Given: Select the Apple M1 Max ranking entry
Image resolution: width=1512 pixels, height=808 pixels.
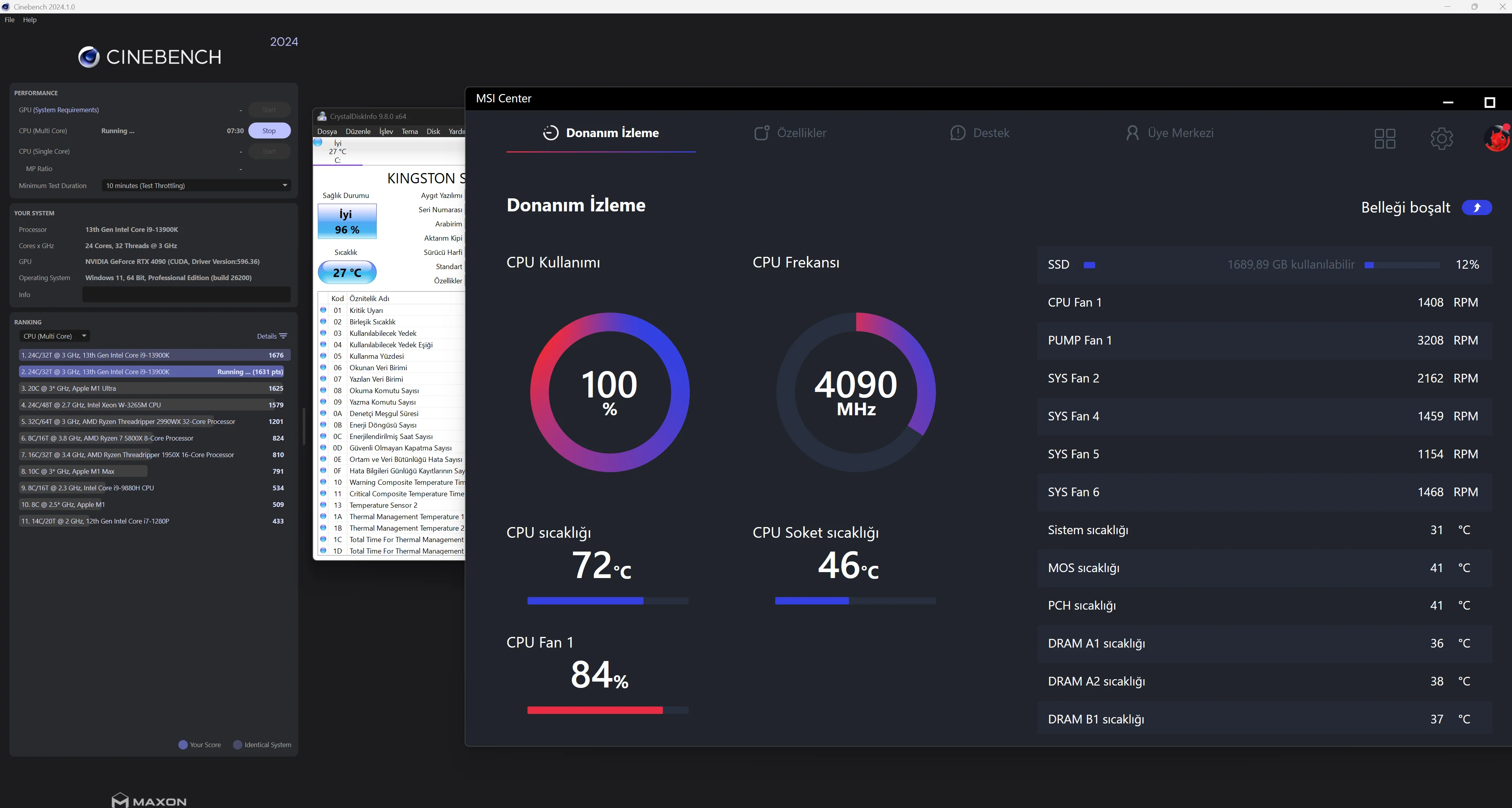Looking at the screenshot, I should [154, 471].
